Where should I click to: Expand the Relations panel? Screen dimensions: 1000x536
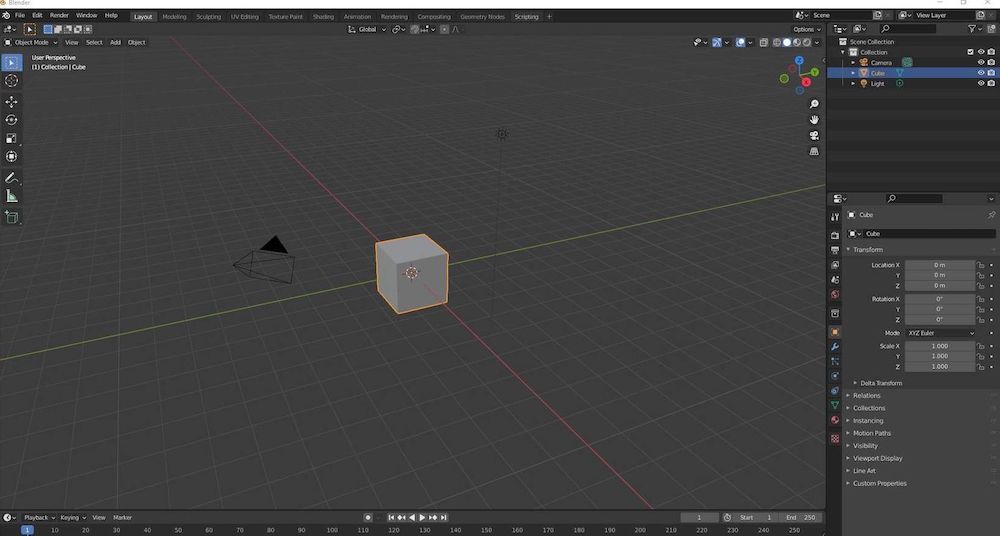point(866,395)
